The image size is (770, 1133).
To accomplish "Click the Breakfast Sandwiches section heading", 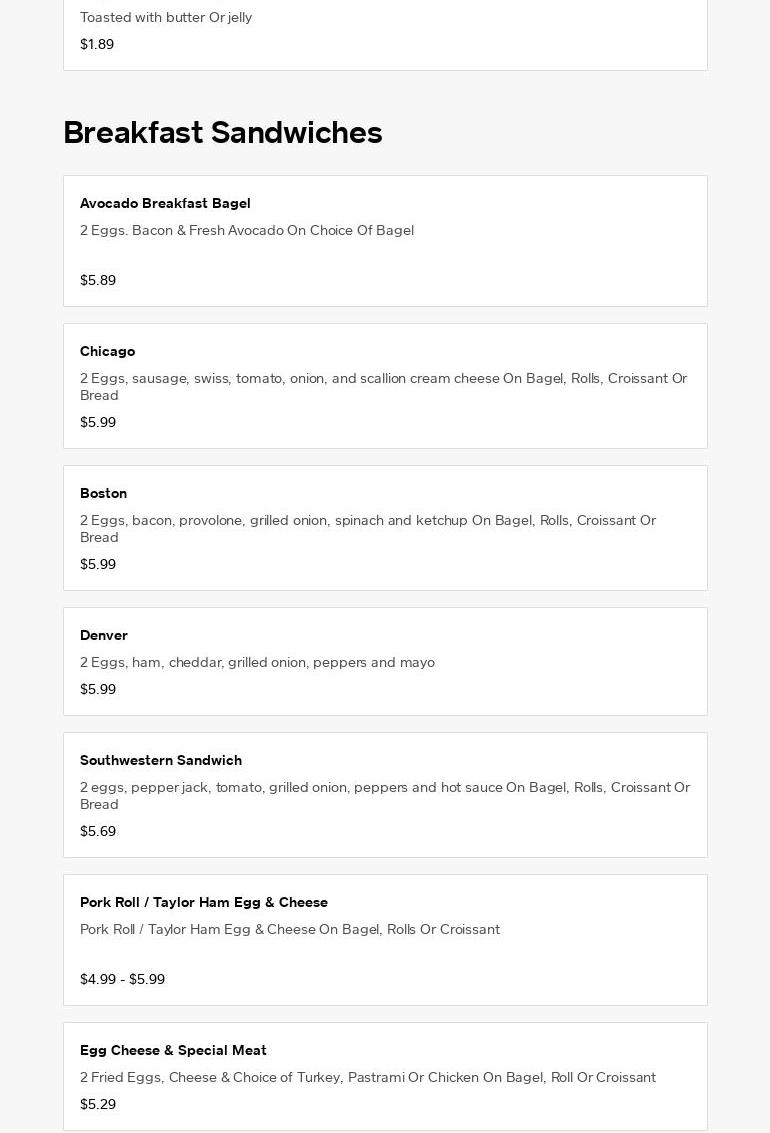I will [x=222, y=133].
